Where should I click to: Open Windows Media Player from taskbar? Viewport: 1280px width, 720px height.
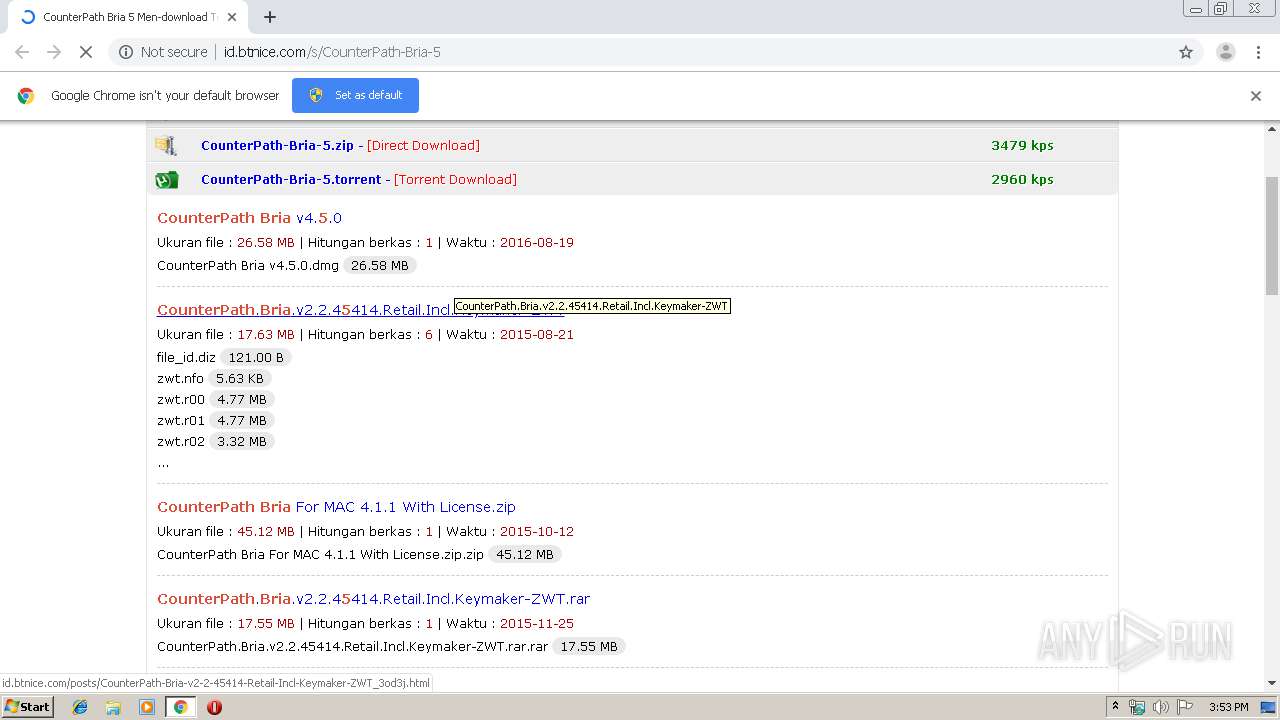pos(147,707)
